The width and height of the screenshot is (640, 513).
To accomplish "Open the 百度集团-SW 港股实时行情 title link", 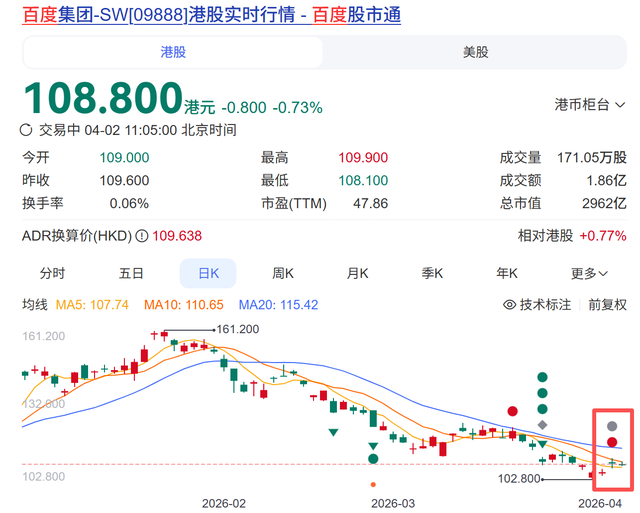I will pyautogui.click(x=211, y=17).
